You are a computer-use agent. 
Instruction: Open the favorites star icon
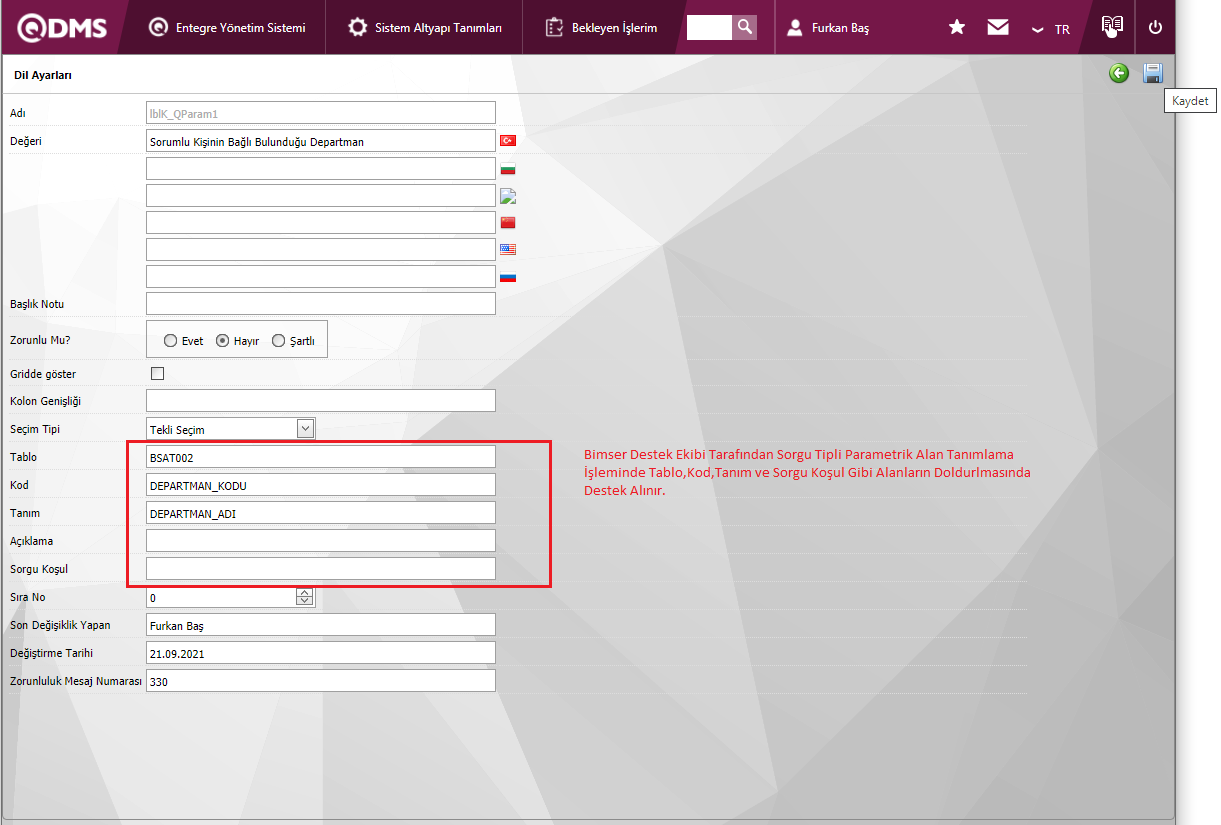[x=956, y=28]
